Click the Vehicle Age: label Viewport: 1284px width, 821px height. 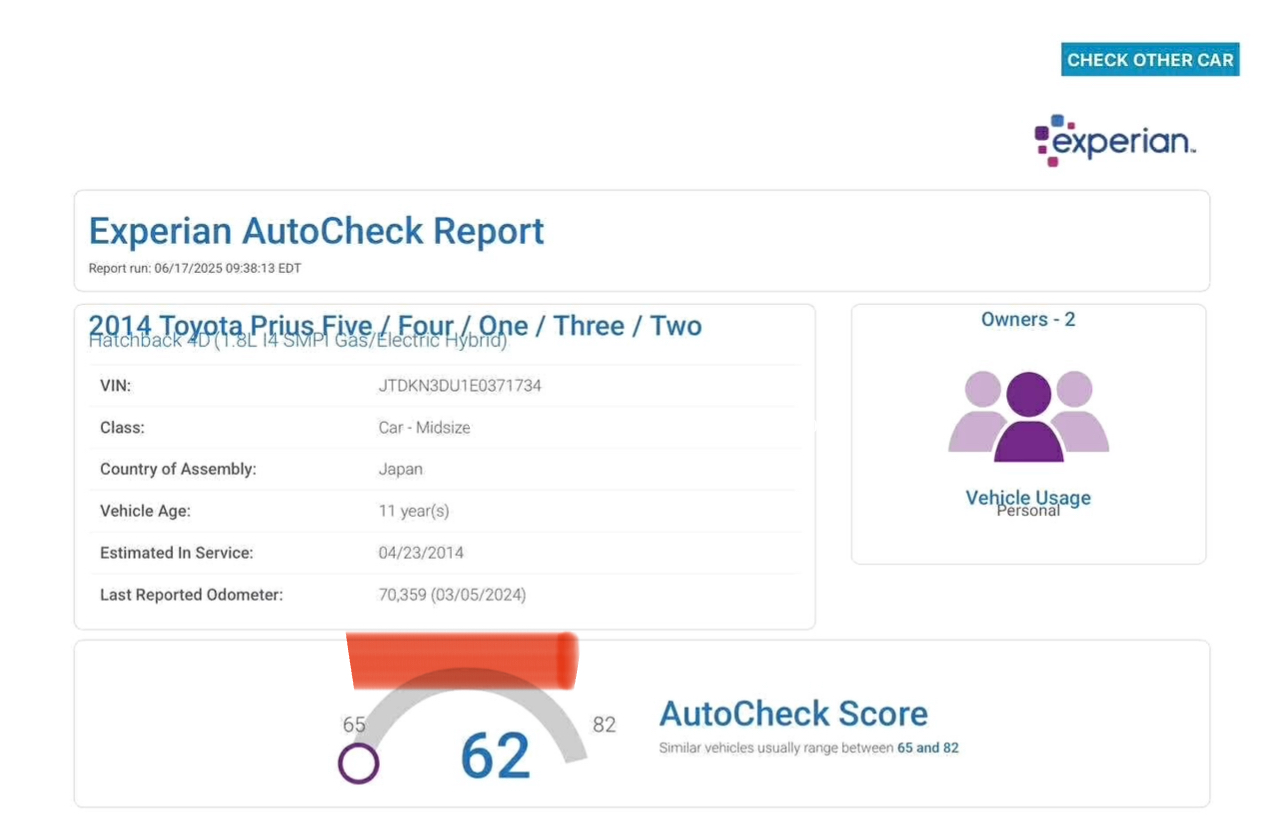click(x=145, y=511)
